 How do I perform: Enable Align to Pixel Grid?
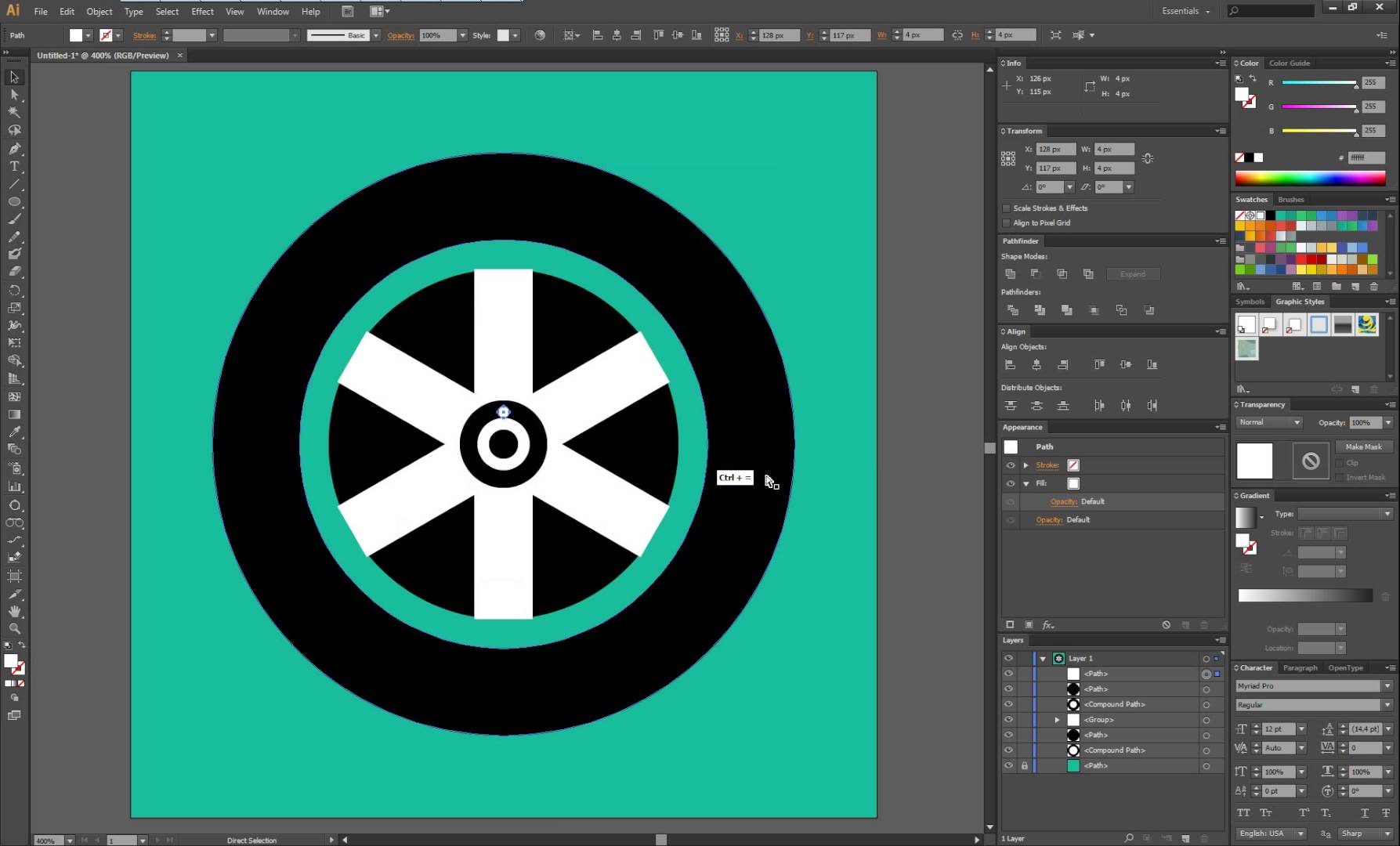pyautogui.click(x=1007, y=222)
